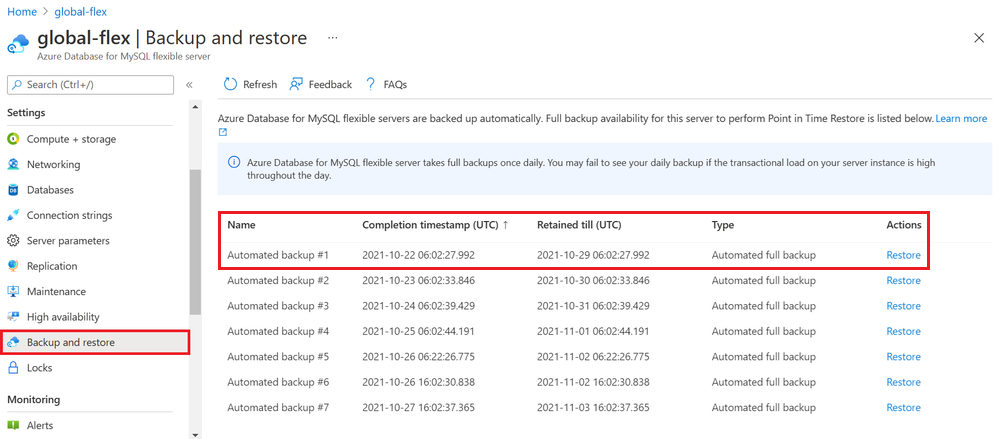Click the Settings section heading

point(26,113)
